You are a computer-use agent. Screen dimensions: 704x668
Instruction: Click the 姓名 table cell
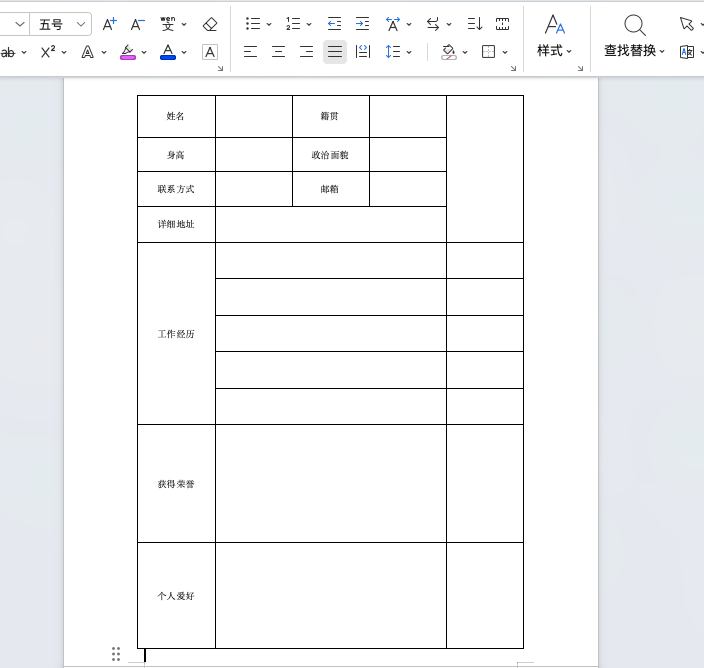(x=176, y=116)
